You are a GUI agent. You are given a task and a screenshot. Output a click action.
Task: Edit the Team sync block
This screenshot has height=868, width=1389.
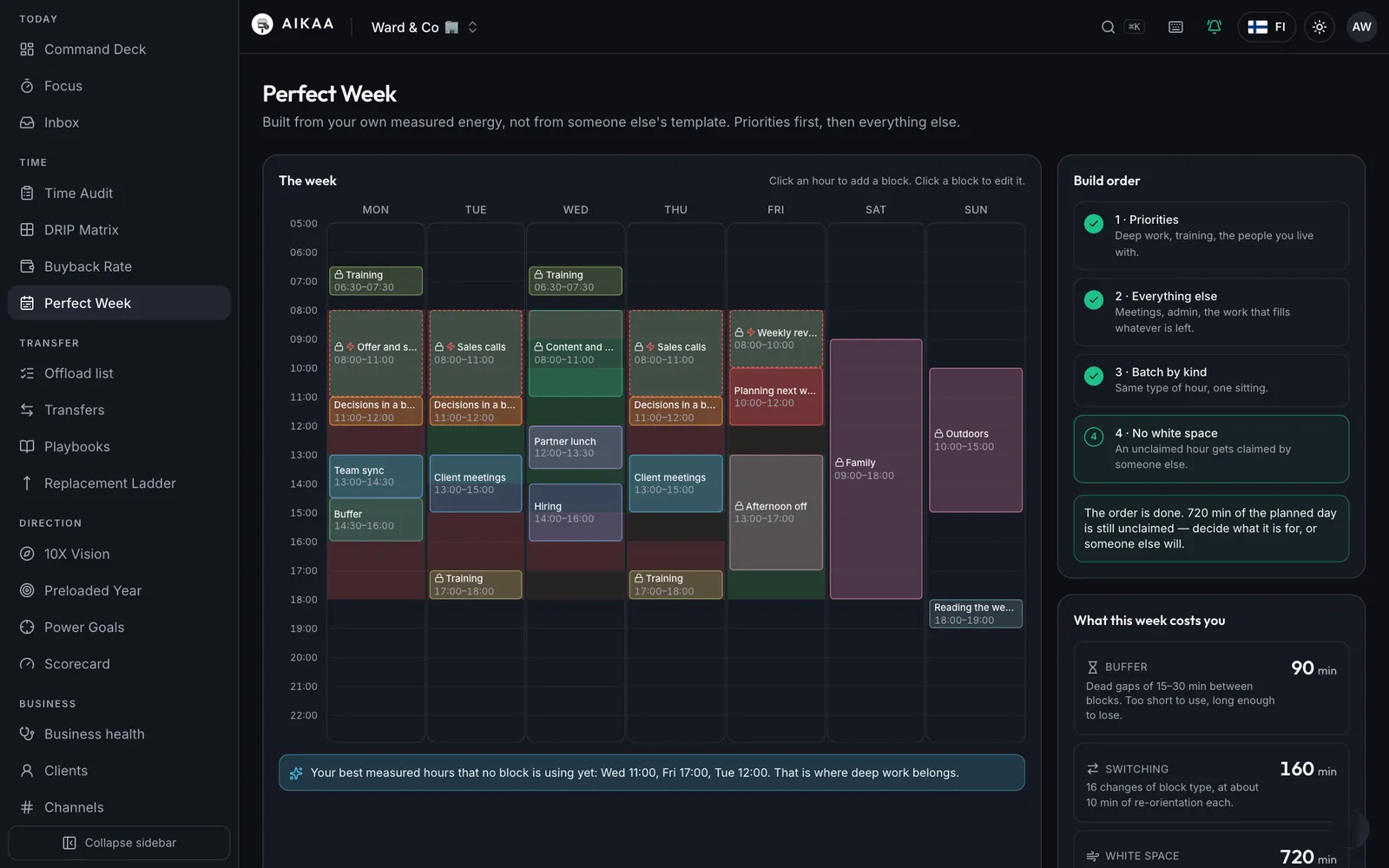tap(376, 477)
